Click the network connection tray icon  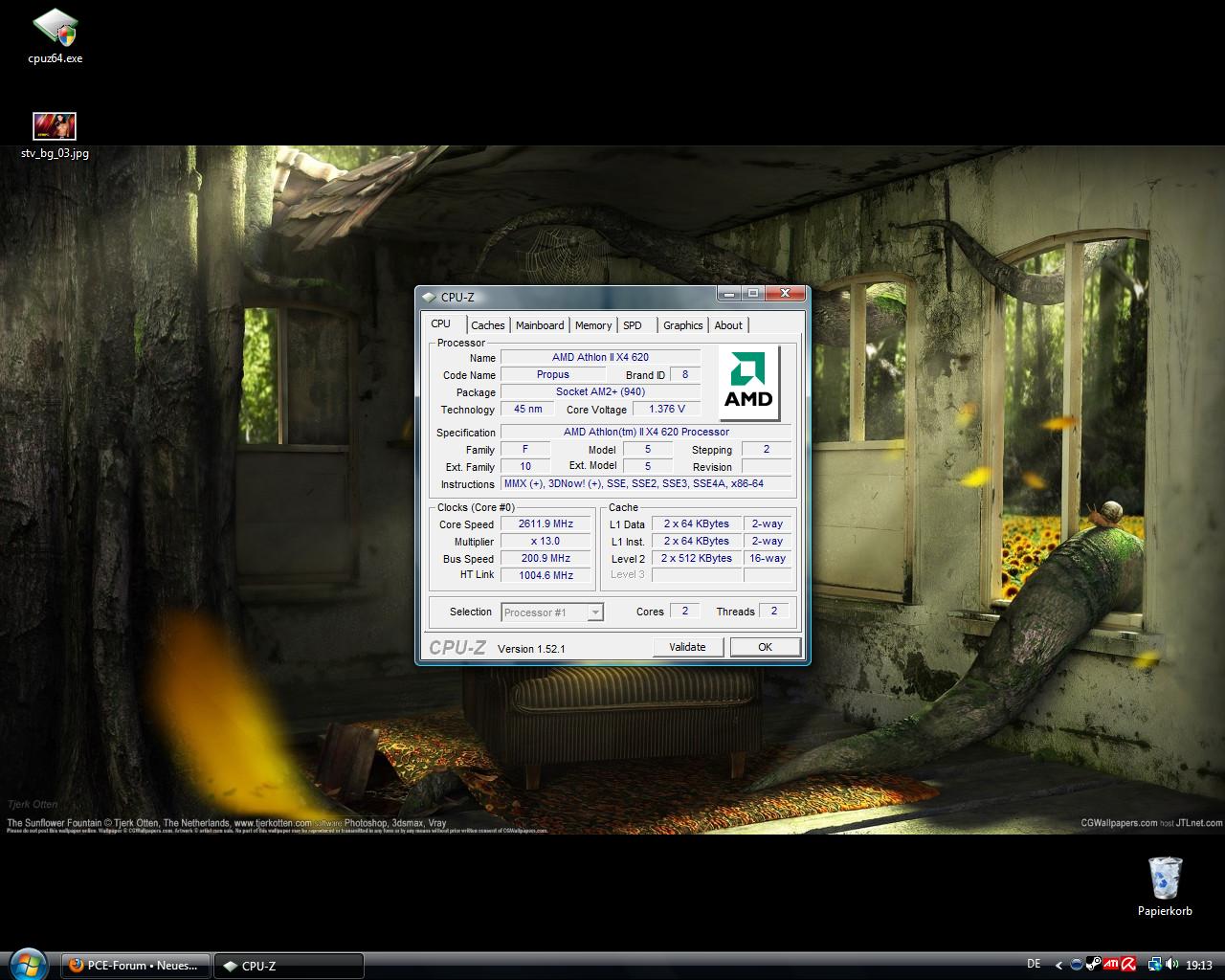pyautogui.click(x=1155, y=965)
